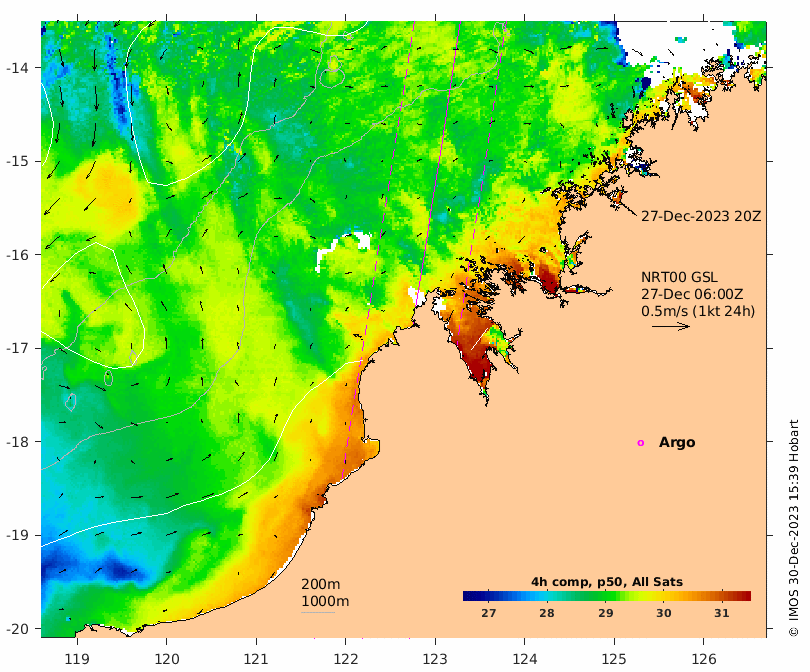810x672 pixels.
Task: Click the colorbar tick label '29'
Action: [605, 613]
